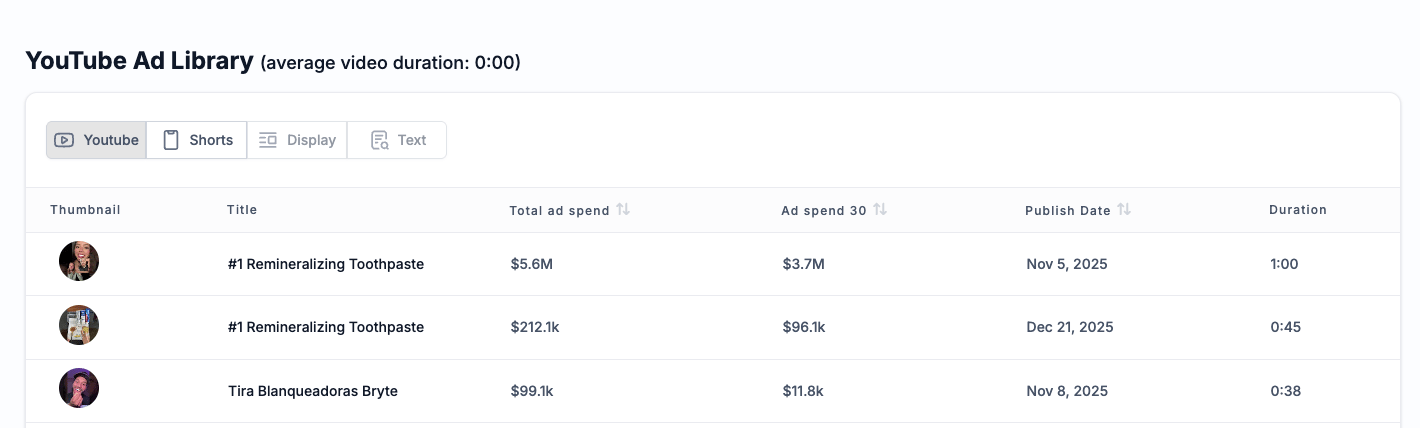
Task: Click the Duration column header
Action: [x=1297, y=210]
